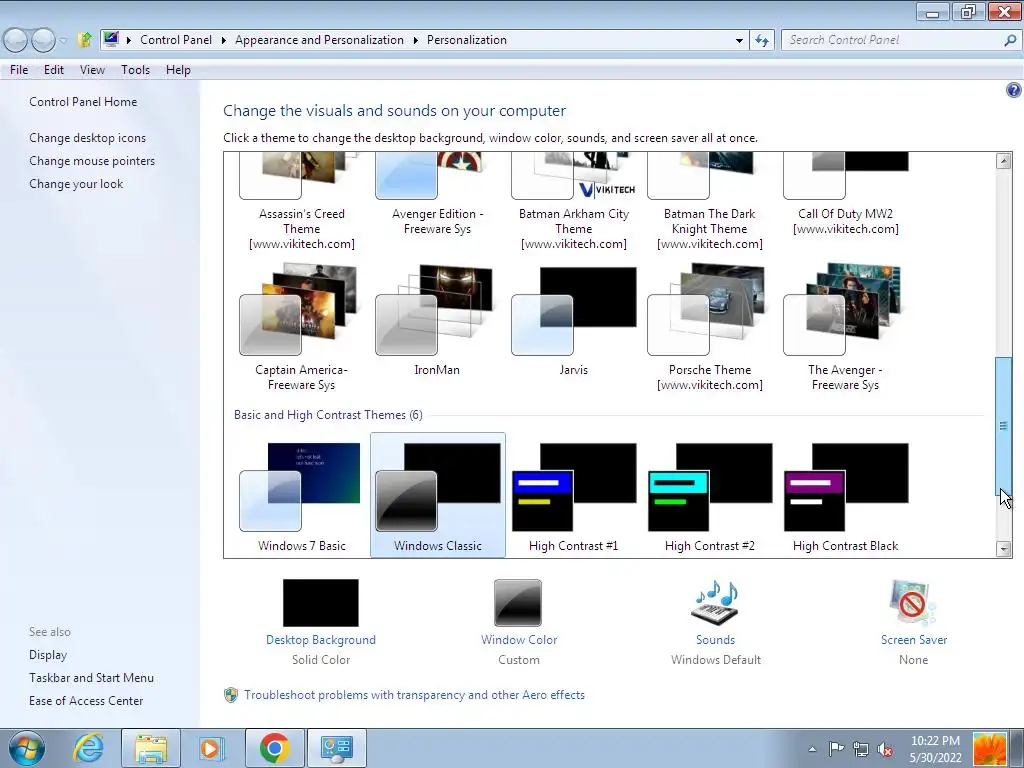This screenshot has height=768, width=1024.
Task: Click the search magnifier icon
Action: coord(1010,40)
